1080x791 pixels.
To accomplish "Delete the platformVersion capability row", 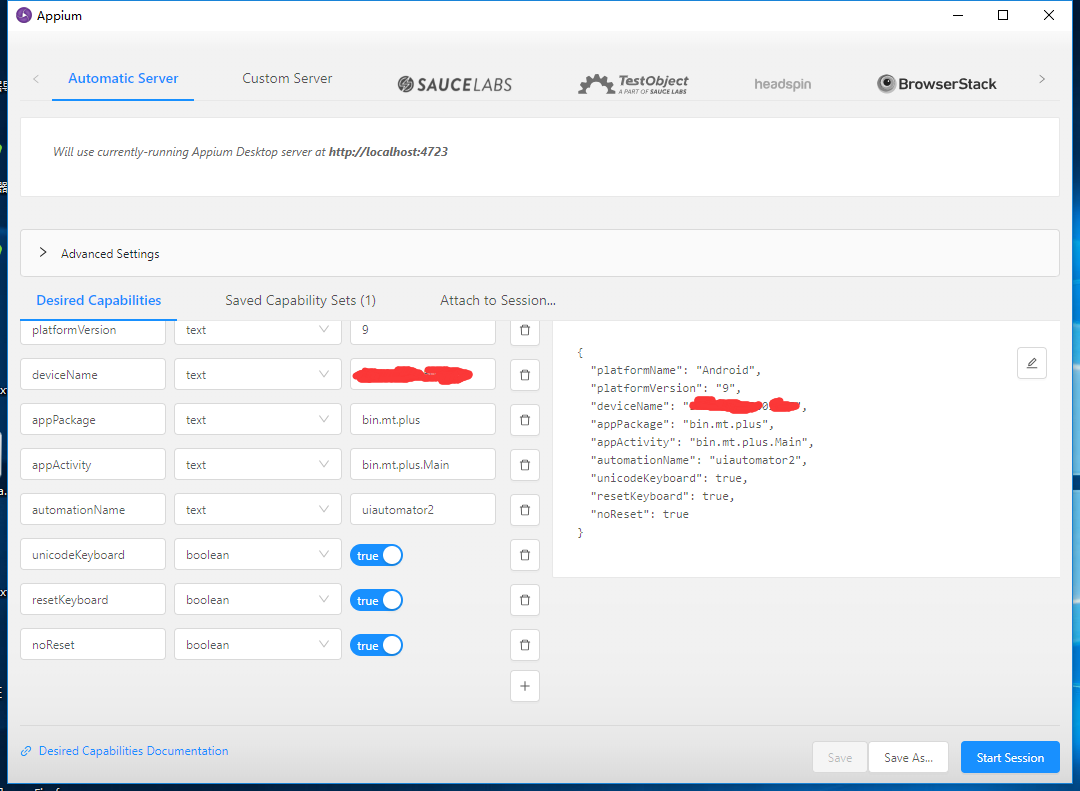I will (x=524, y=331).
